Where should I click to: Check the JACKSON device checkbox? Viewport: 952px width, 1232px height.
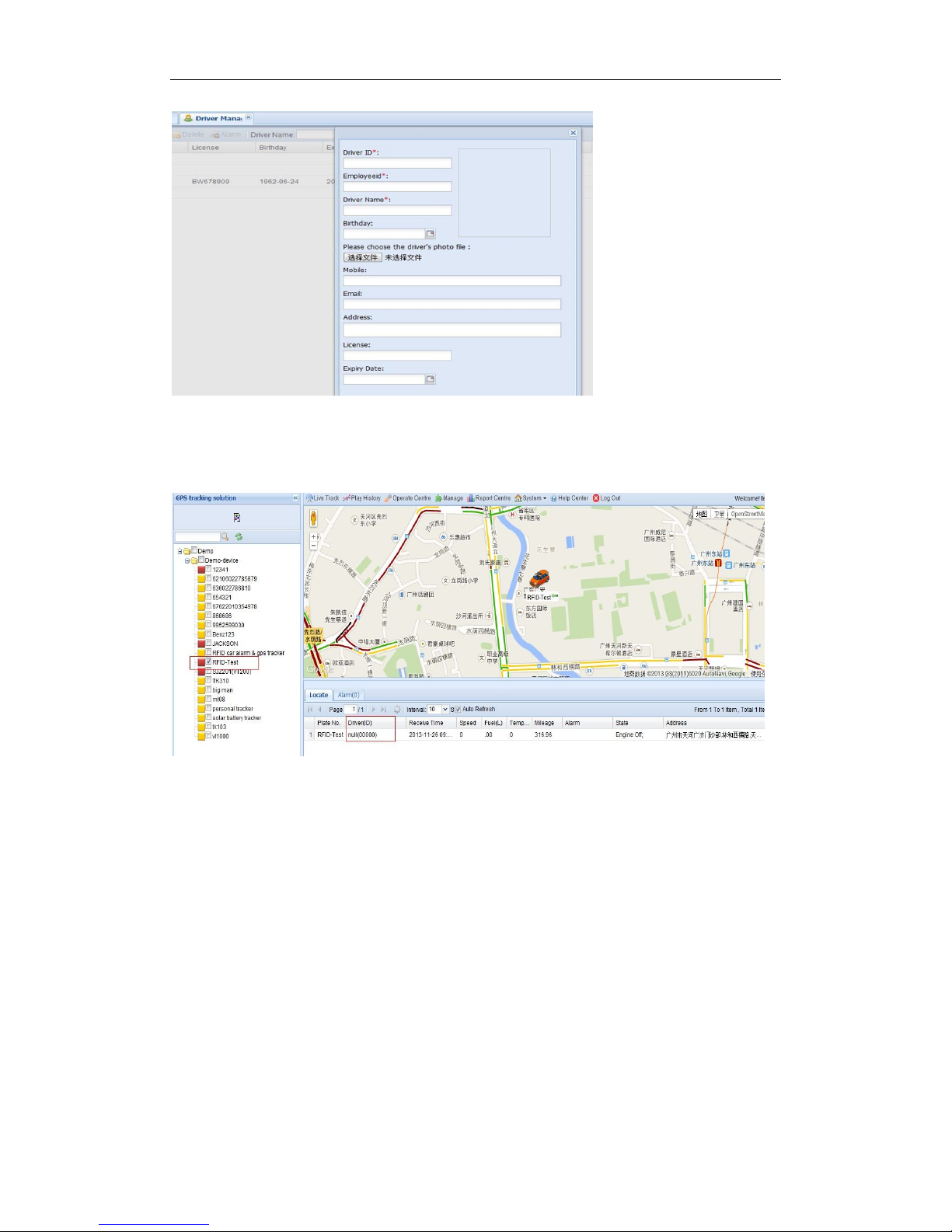point(209,644)
